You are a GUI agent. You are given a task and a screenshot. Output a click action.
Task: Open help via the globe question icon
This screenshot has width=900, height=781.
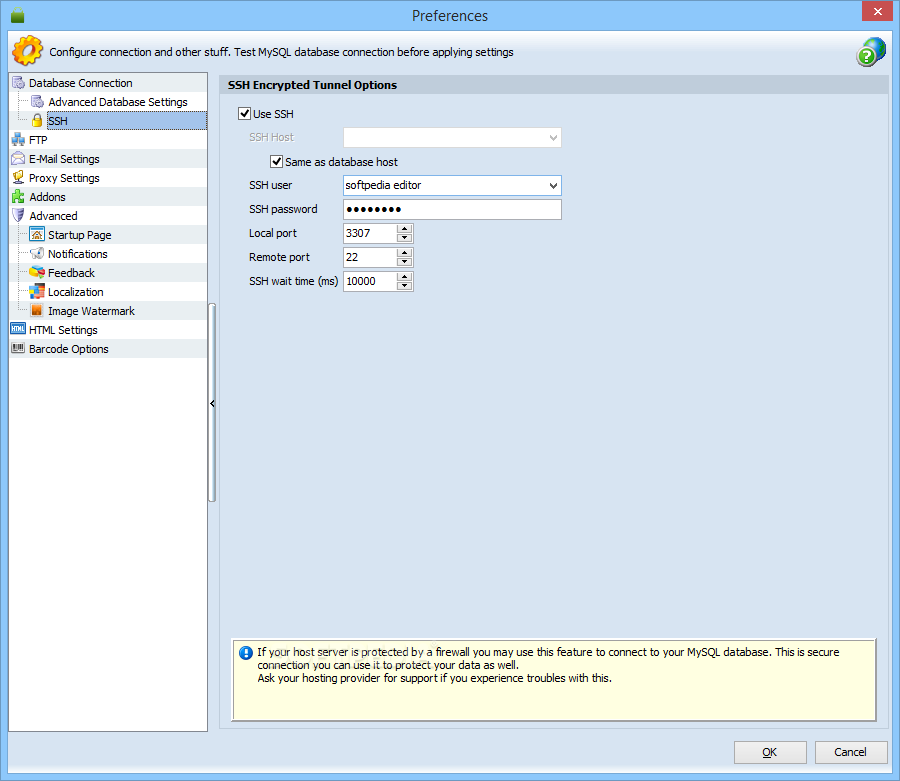pyautogui.click(x=871, y=52)
